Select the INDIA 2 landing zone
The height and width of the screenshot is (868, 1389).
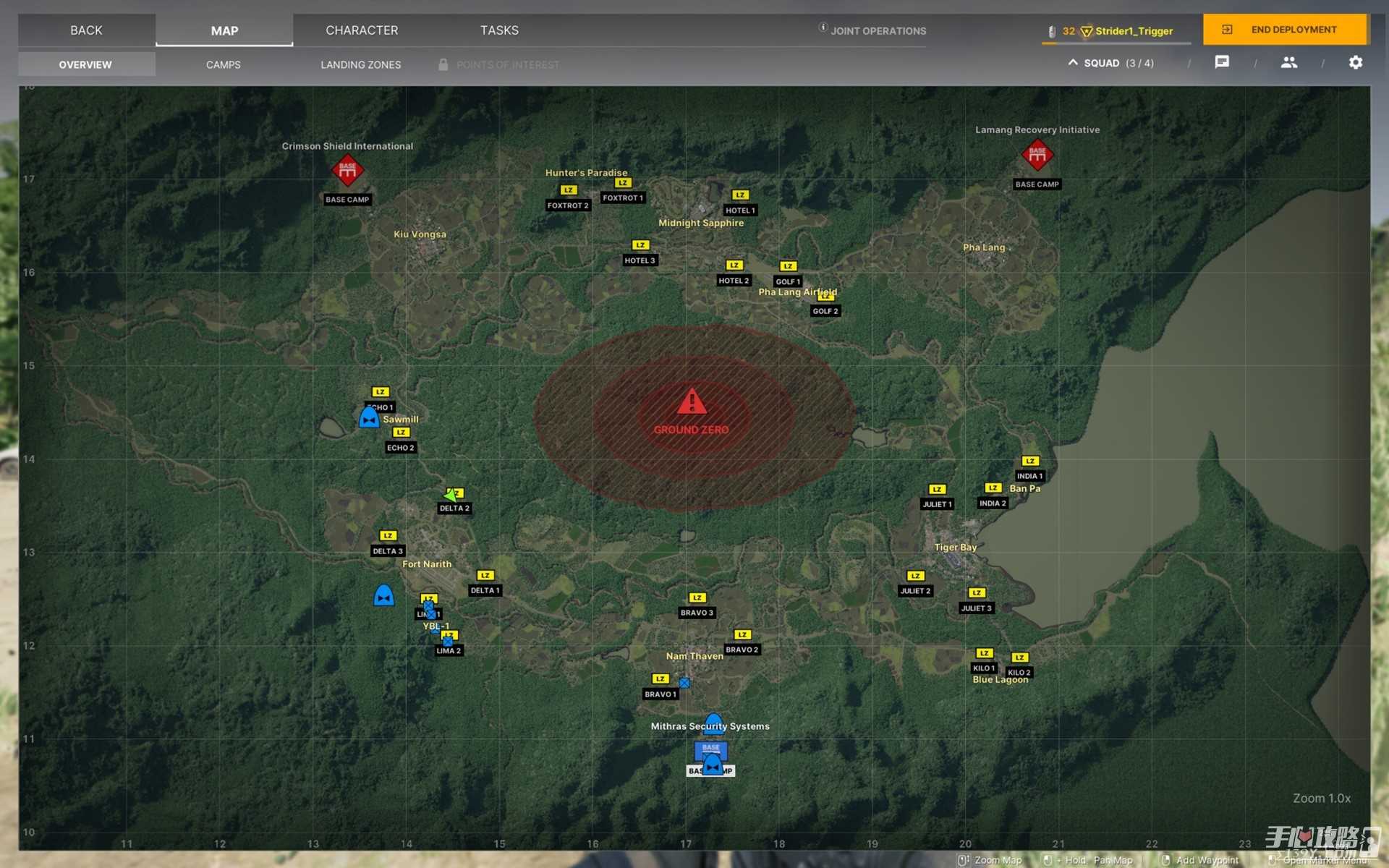tap(993, 496)
